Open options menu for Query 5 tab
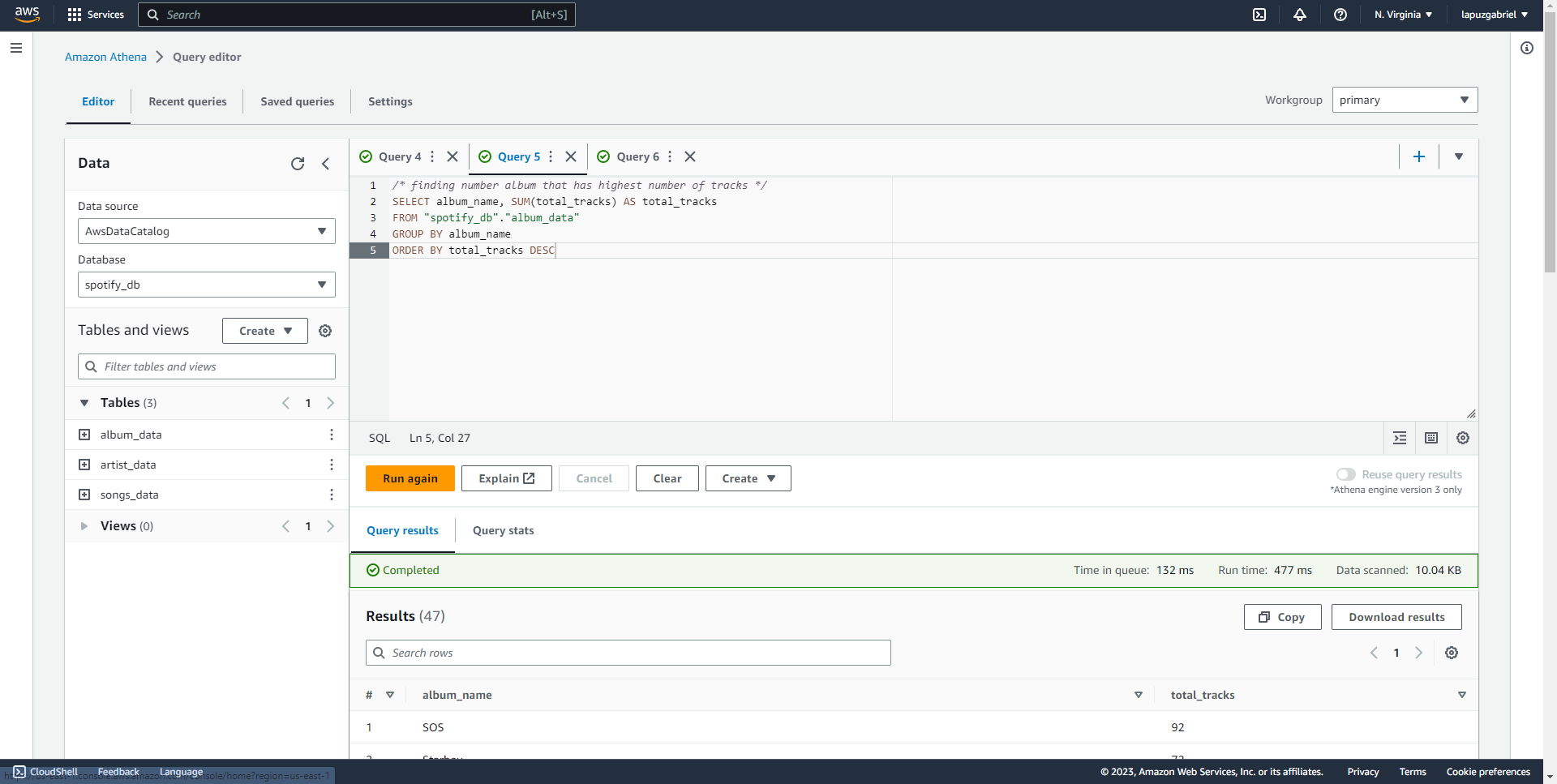Image resolution: width=1557 pixels, height=784 pixels. click(x=551, y=156)
